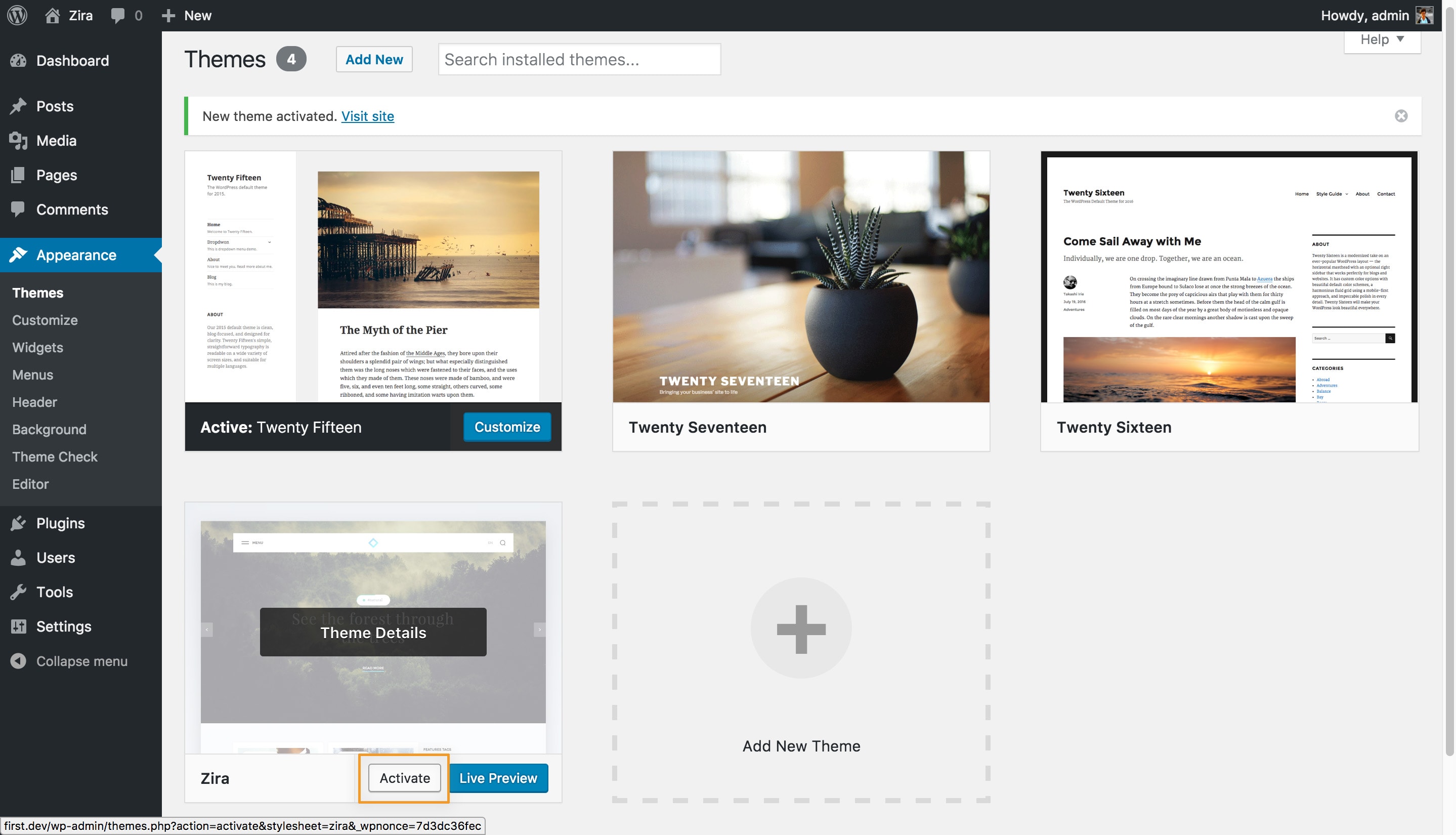Open the Comments menu item
Image resolution: width=1456 pixels, height=835 pixels.
pyautogui.click(x=81, y=210)
